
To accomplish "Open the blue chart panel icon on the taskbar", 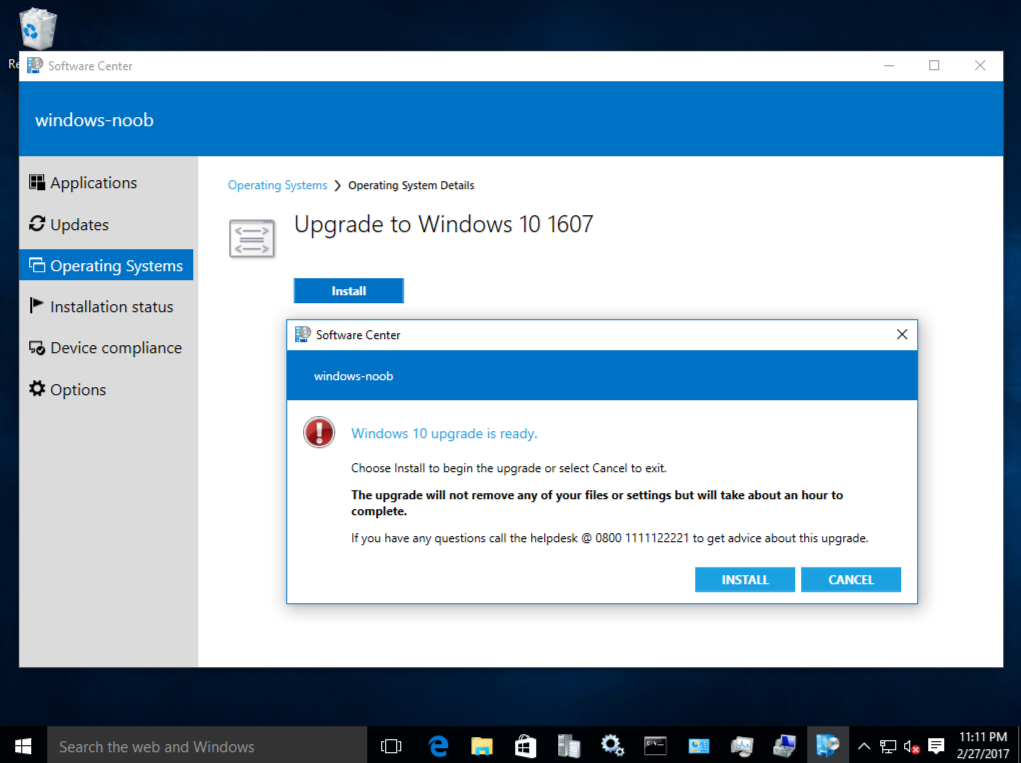I will 699,746.
